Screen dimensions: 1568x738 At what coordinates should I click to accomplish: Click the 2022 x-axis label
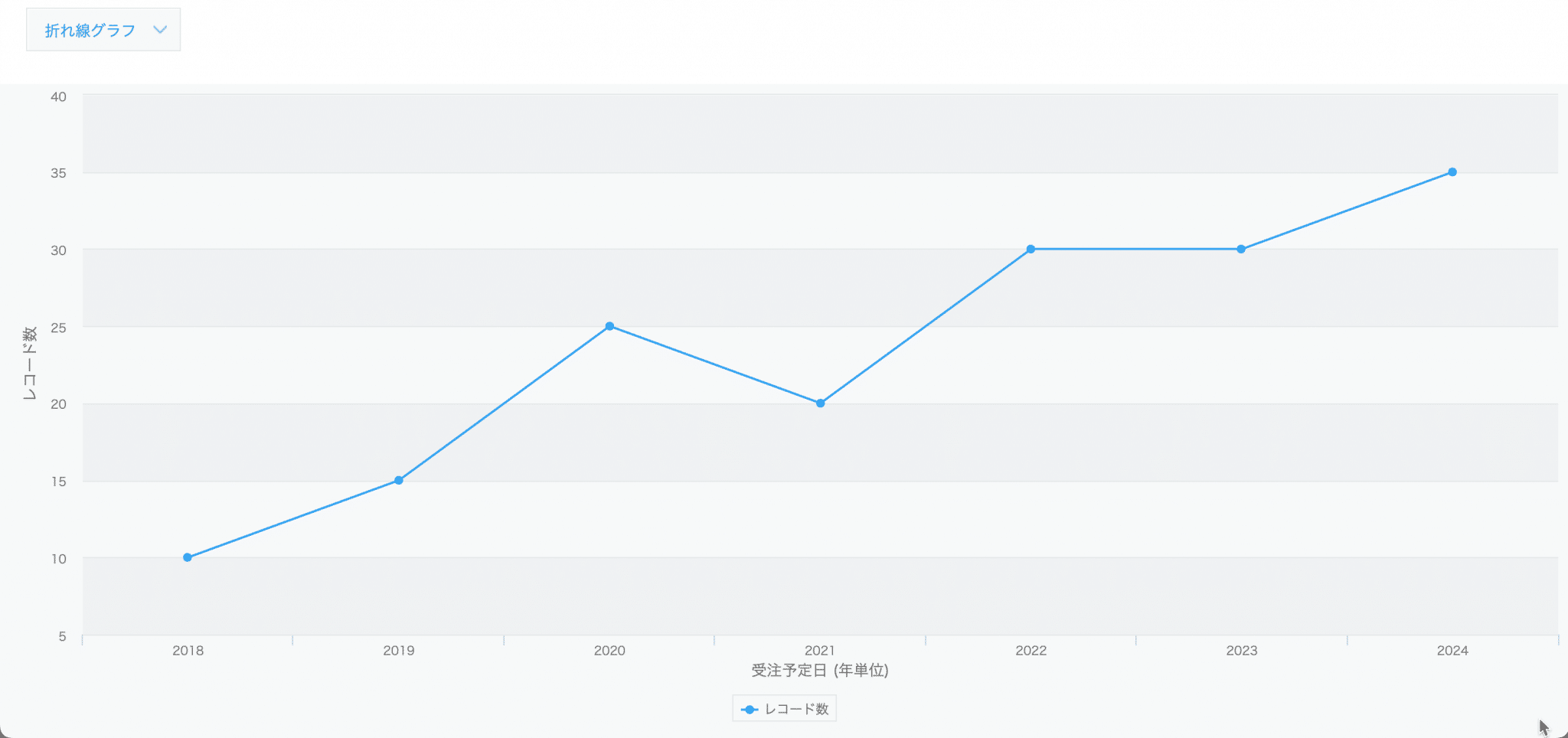[x=1031, y=651]
